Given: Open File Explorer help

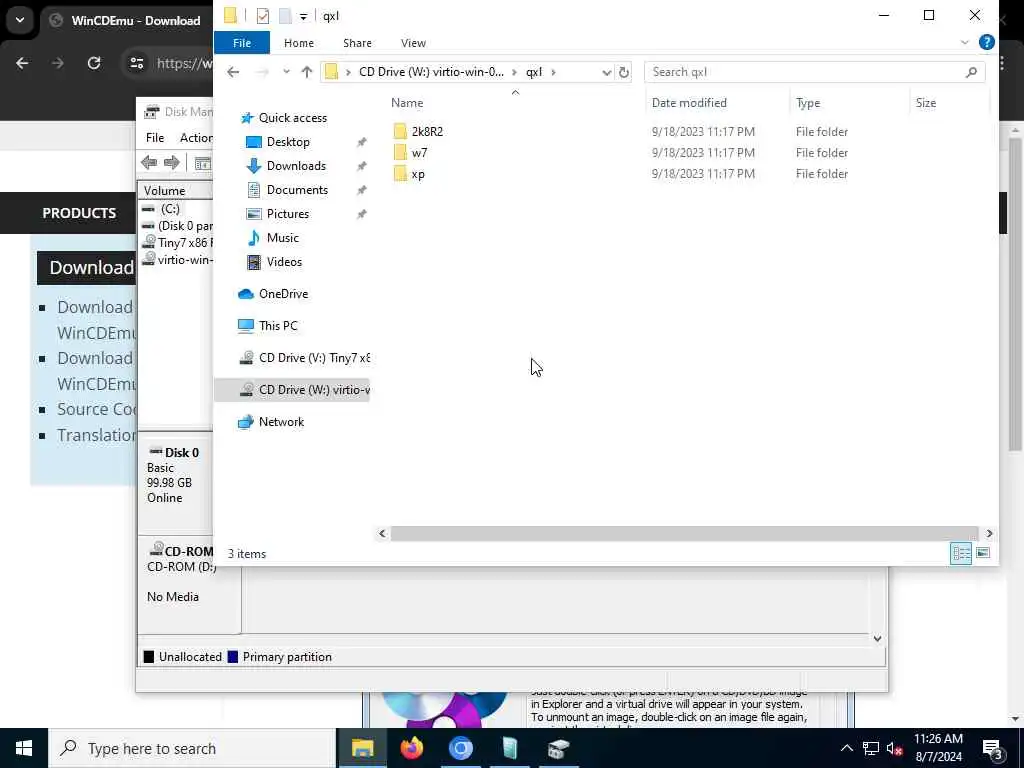Looking at the screenshot, I should tap(987, 42).
